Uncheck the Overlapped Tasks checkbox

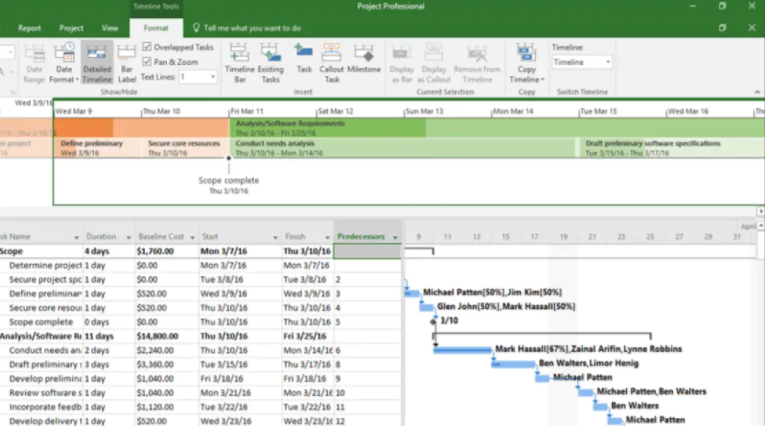click(148, 47)
